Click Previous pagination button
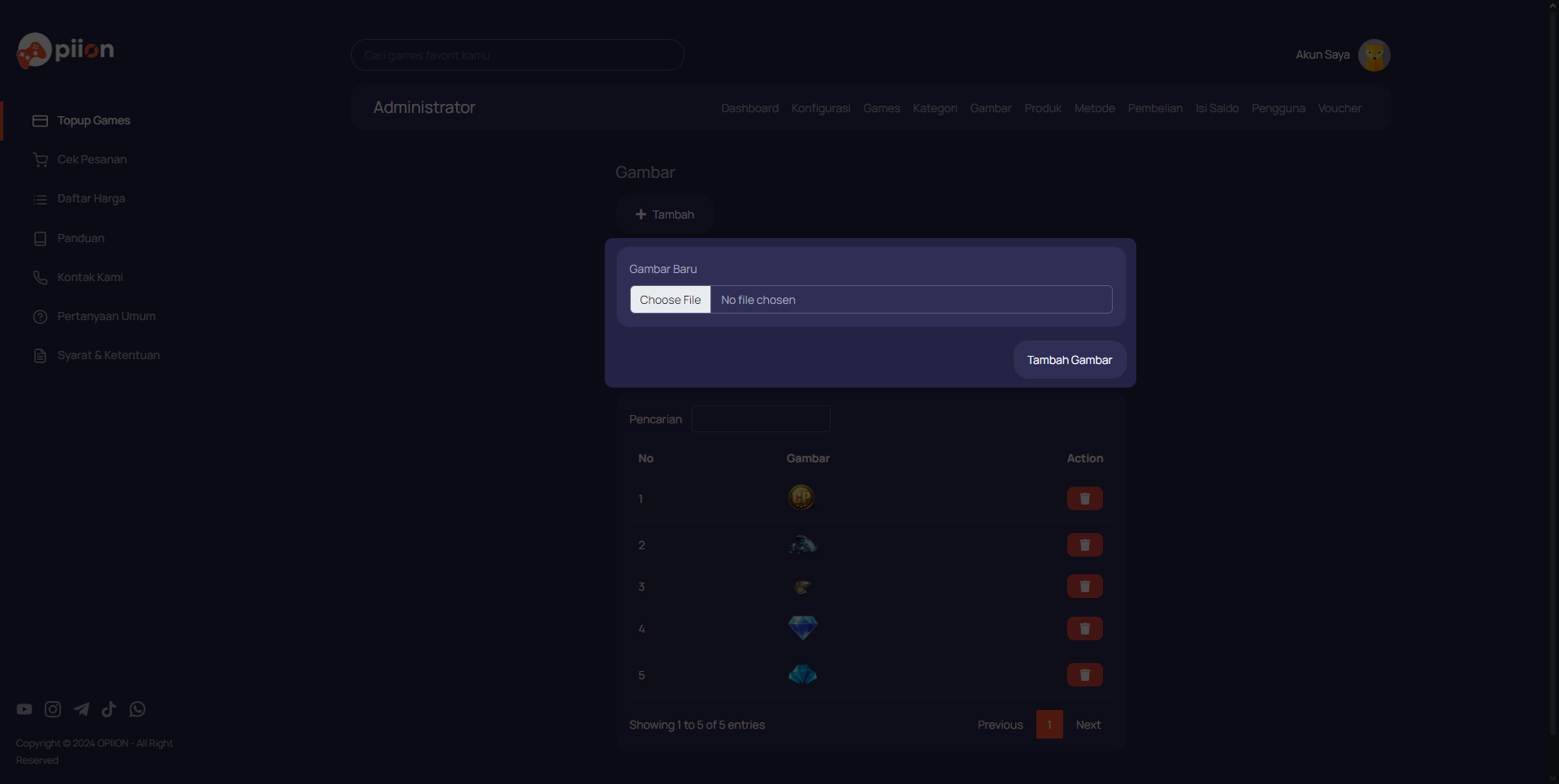 (1000, 725)
